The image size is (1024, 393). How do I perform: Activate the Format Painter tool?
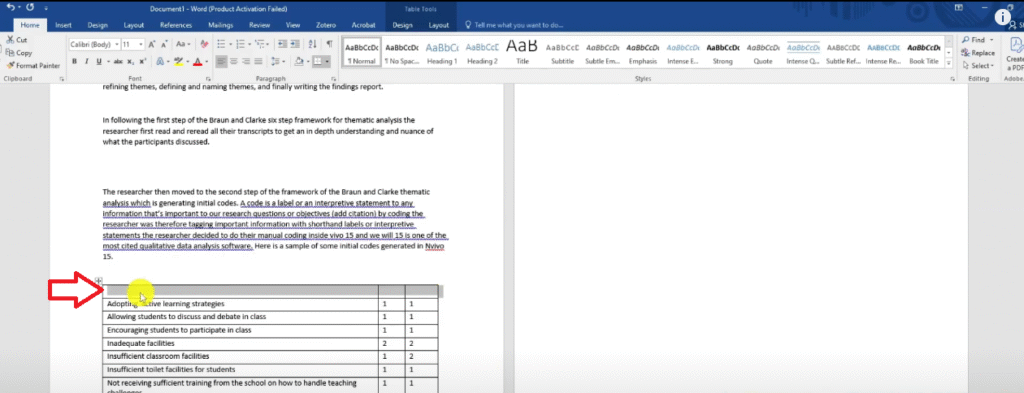[x=33, y=65]
